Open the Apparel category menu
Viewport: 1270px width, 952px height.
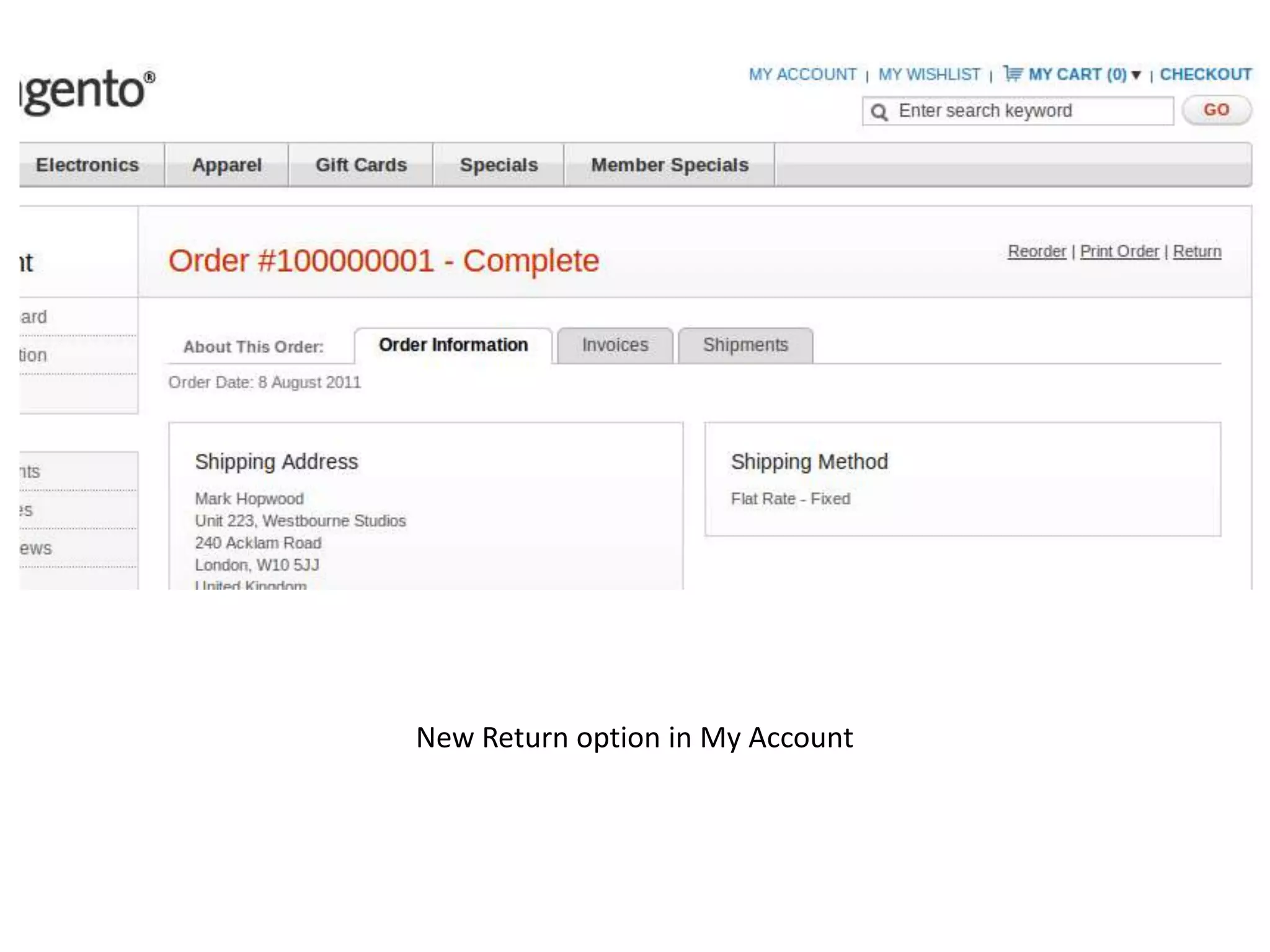[x=227, y=165]
